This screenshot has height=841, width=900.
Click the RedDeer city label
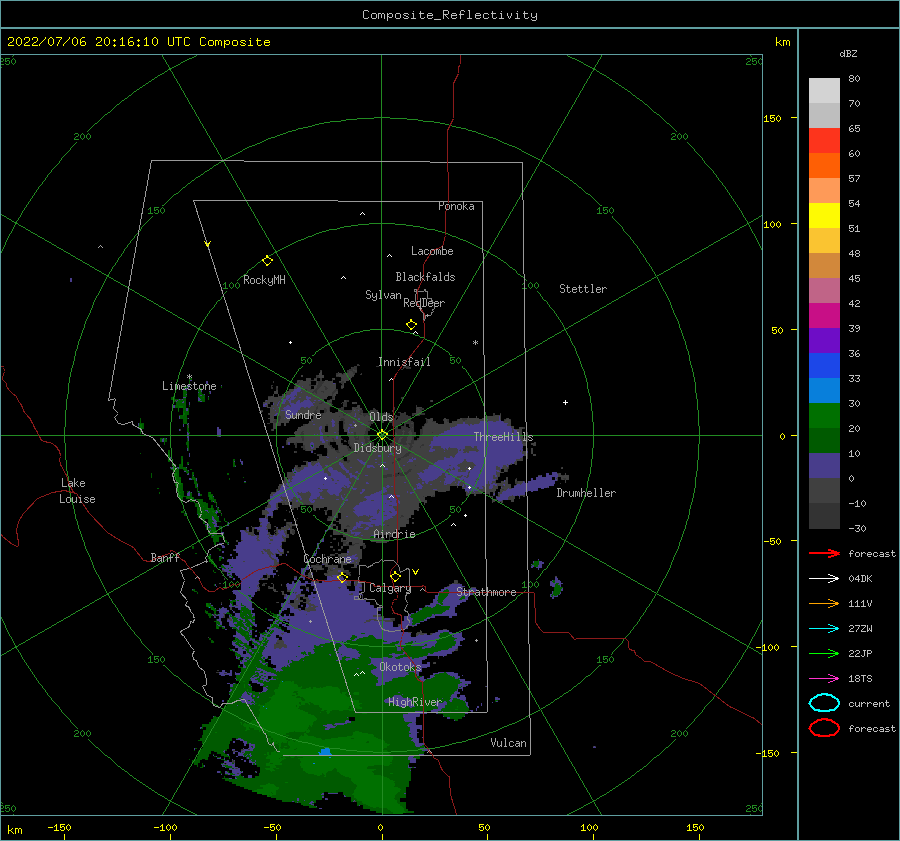click(x=424, y=303)
